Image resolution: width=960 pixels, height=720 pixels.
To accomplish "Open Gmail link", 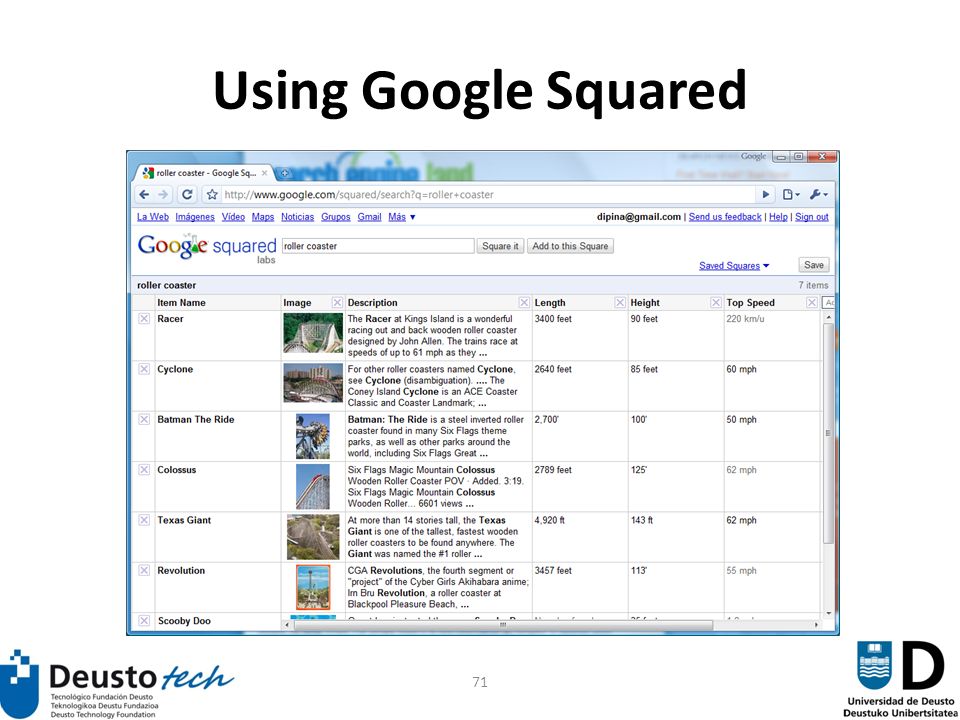I will tap(369, 217).
